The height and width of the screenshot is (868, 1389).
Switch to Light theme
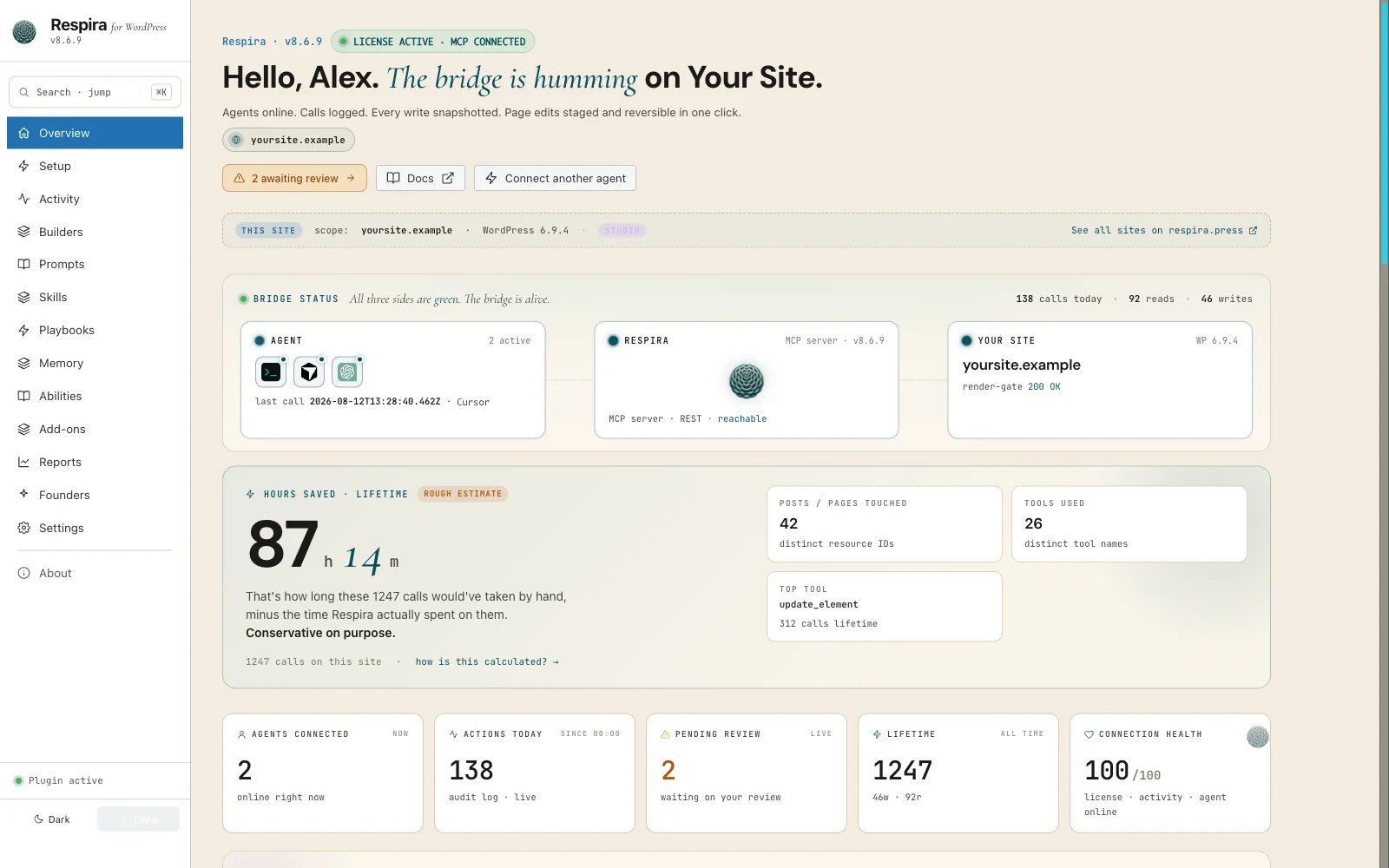[138, 819]
